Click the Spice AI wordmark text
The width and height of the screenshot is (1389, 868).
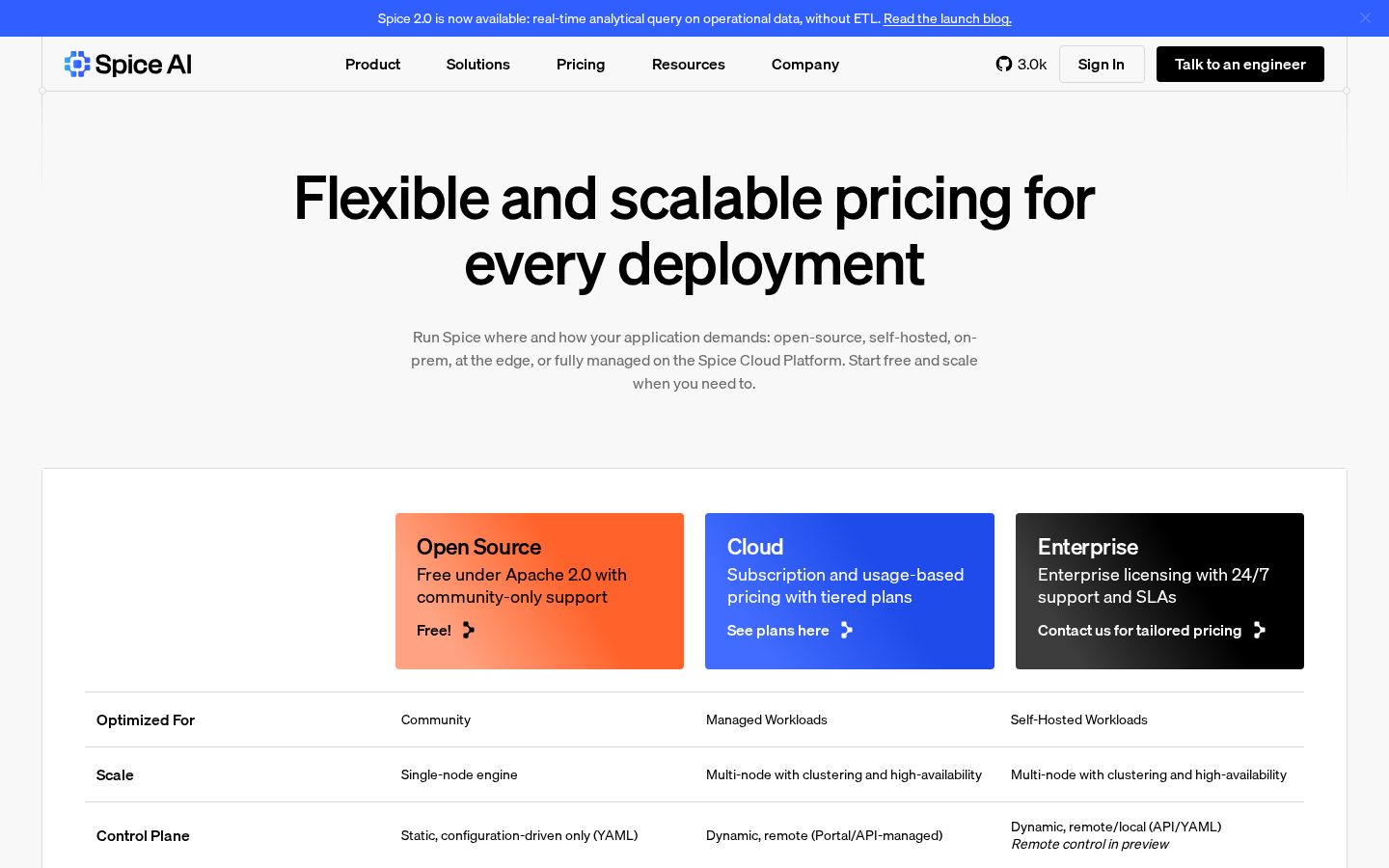[144, 64]
